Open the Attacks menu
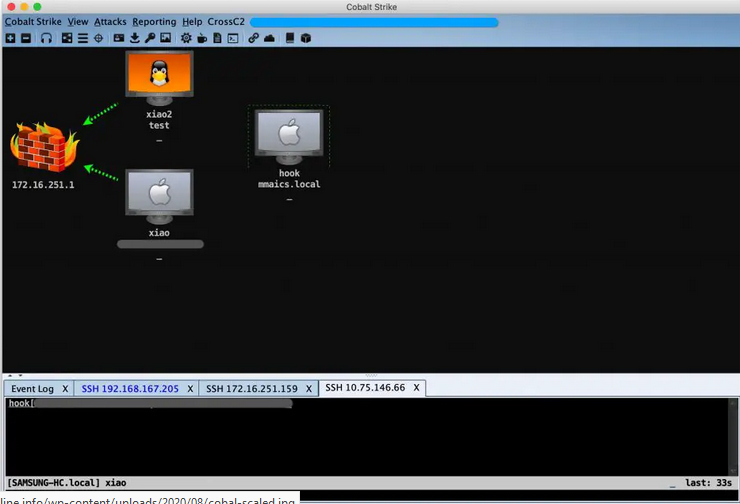Viewport: 740px width, 504px height. pos(110,22)
